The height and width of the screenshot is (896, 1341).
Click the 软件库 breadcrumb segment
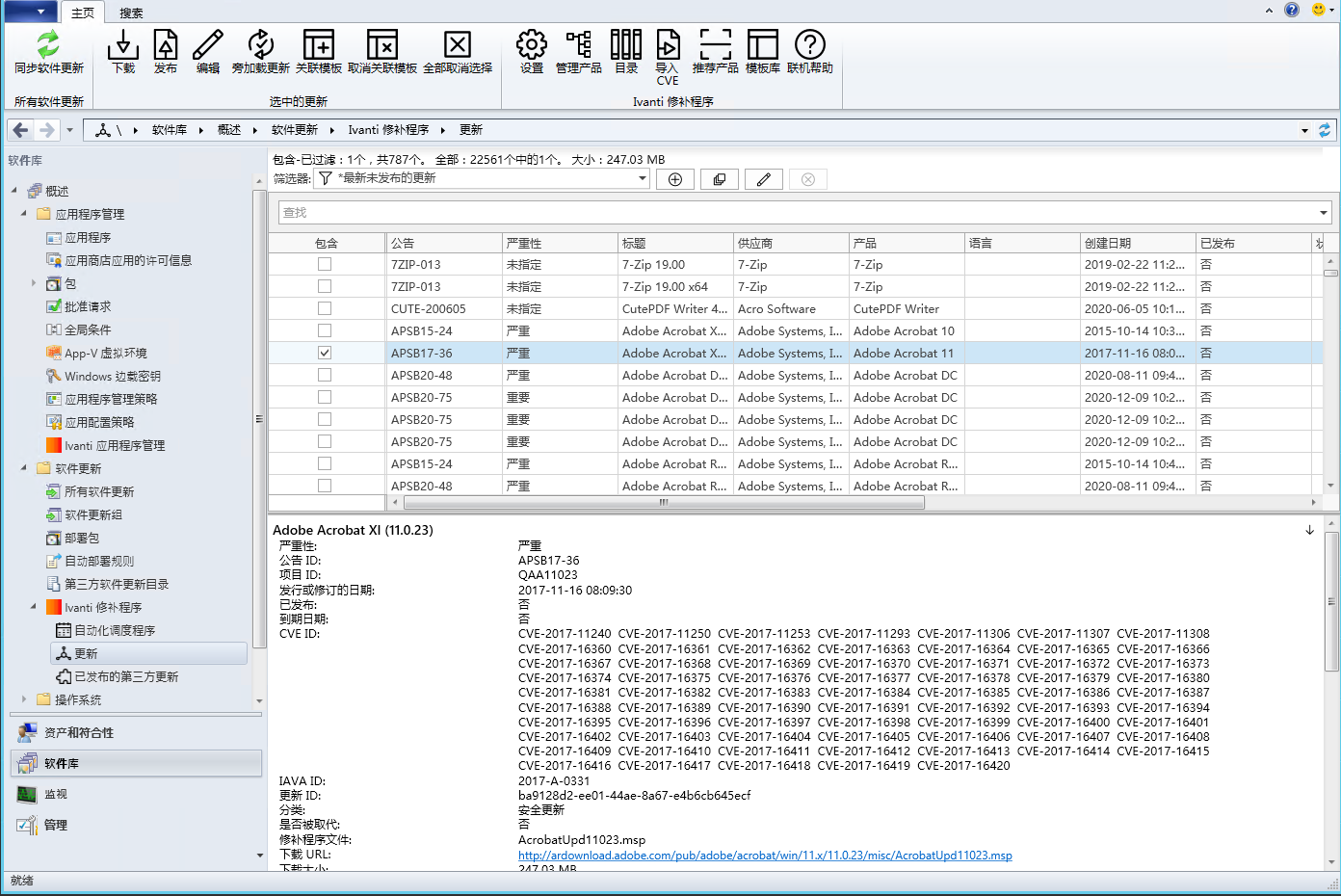click(x=170, y=130)
